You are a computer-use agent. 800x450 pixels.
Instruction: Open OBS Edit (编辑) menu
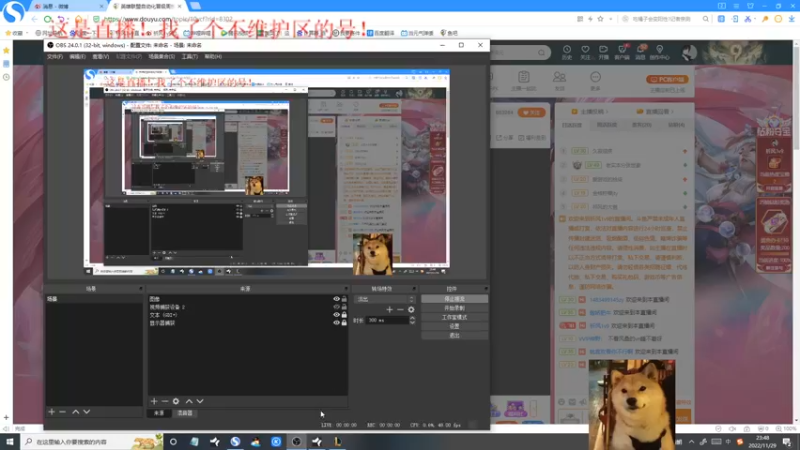pyautogui.click(x=77, y=57)
